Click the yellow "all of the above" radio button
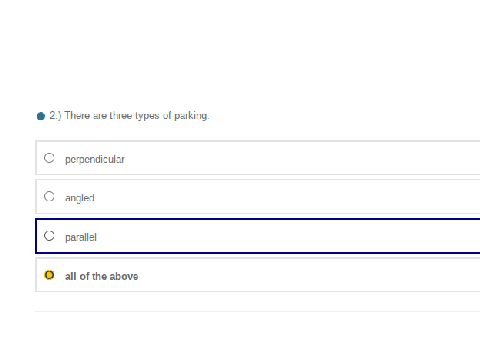Viewport: 480px width, 360px height. coord(49,275)
